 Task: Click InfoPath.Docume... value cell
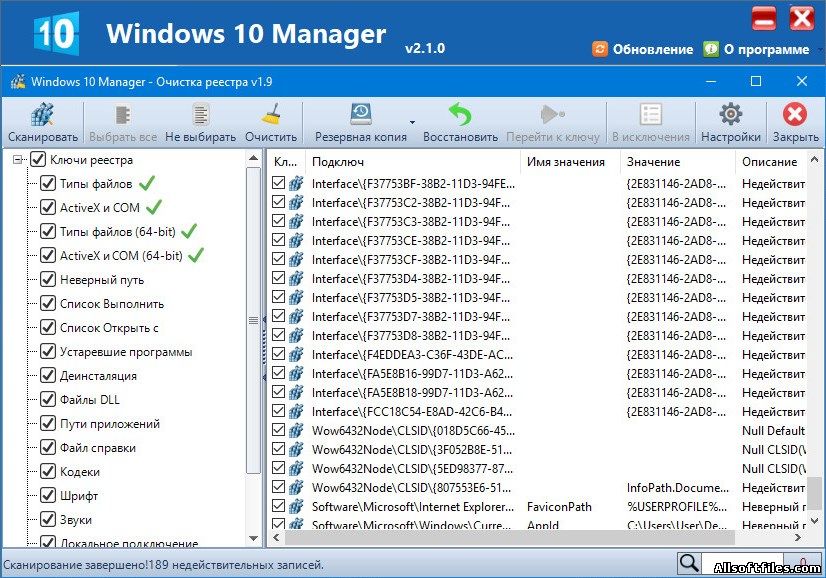(677, 487)
